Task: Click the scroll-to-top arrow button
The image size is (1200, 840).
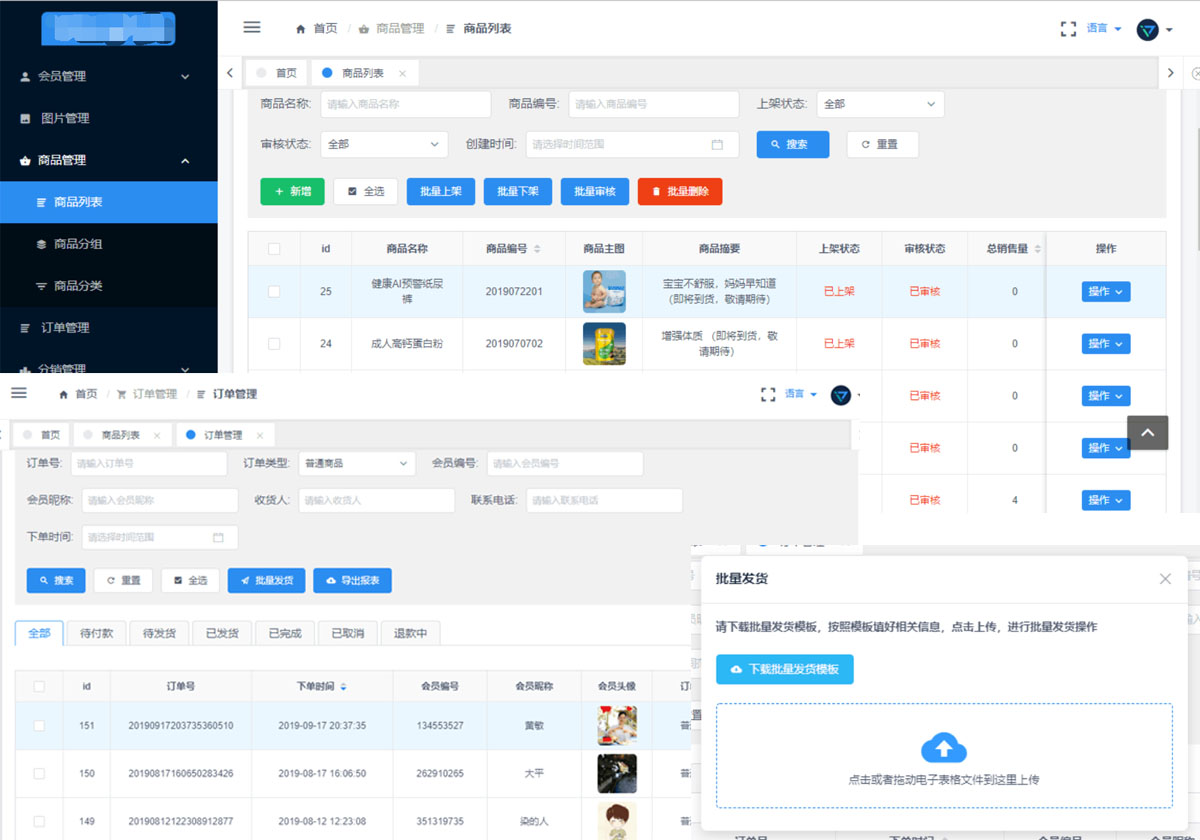Action: pos(1148,432)
